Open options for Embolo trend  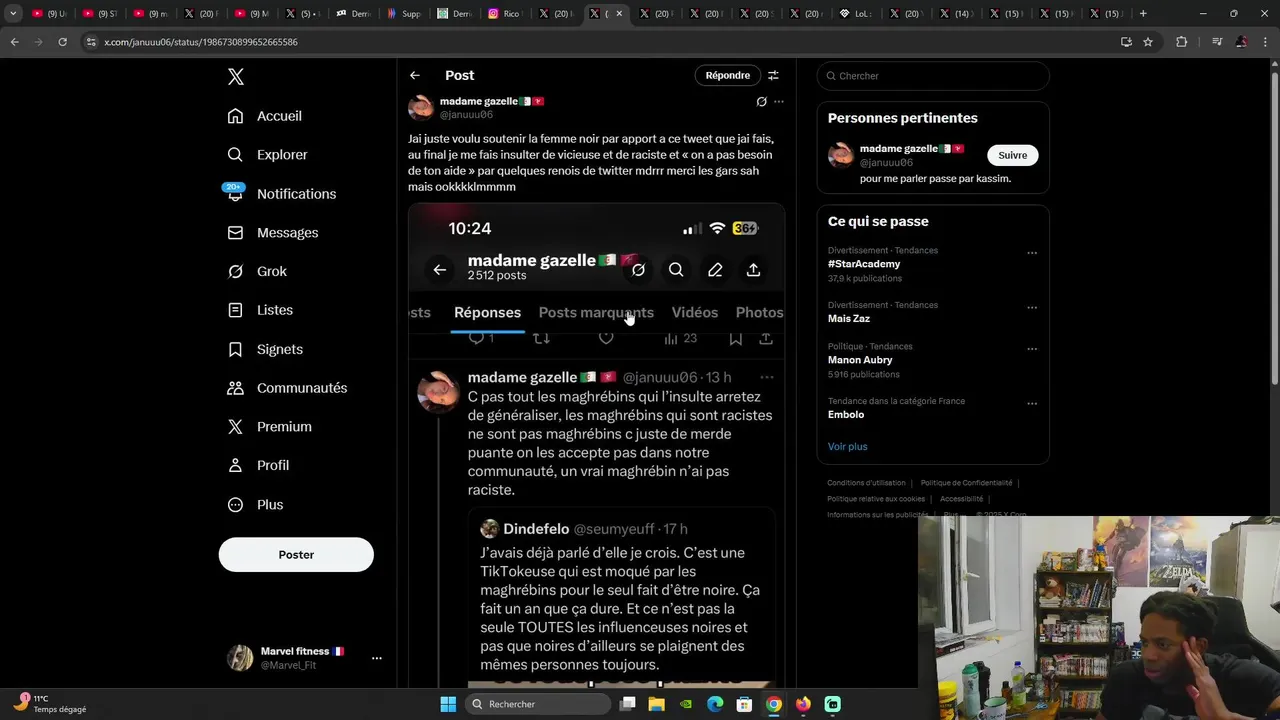[1032, 403]
